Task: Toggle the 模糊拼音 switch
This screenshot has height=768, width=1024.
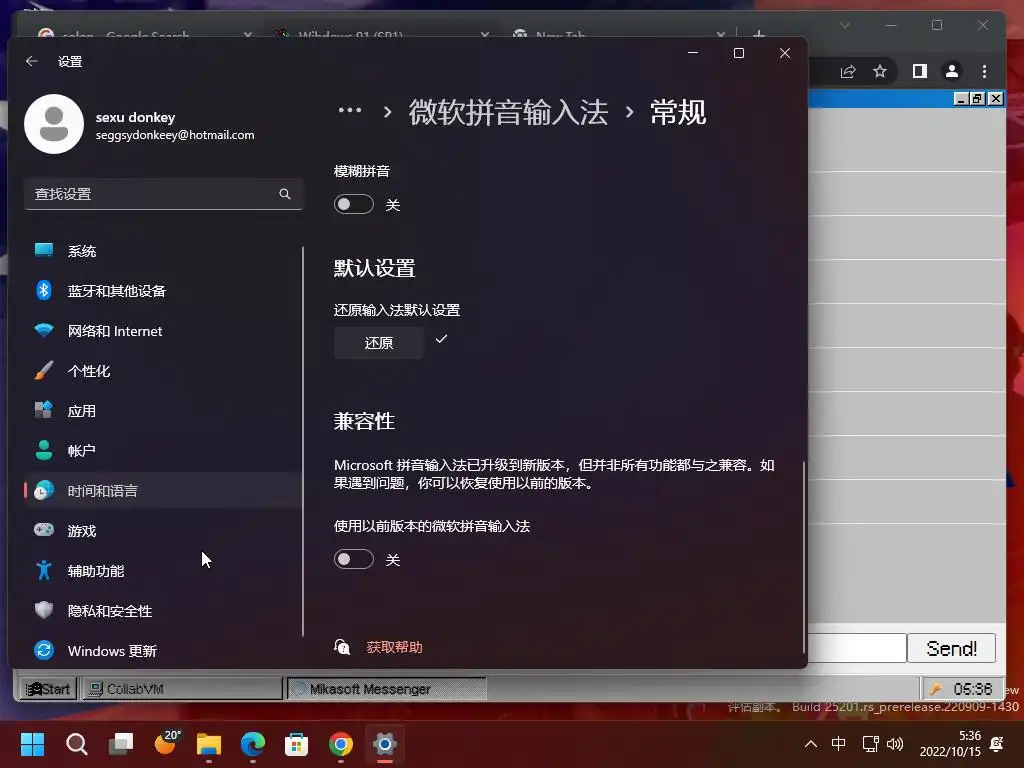Action: (x=353, y=204)
